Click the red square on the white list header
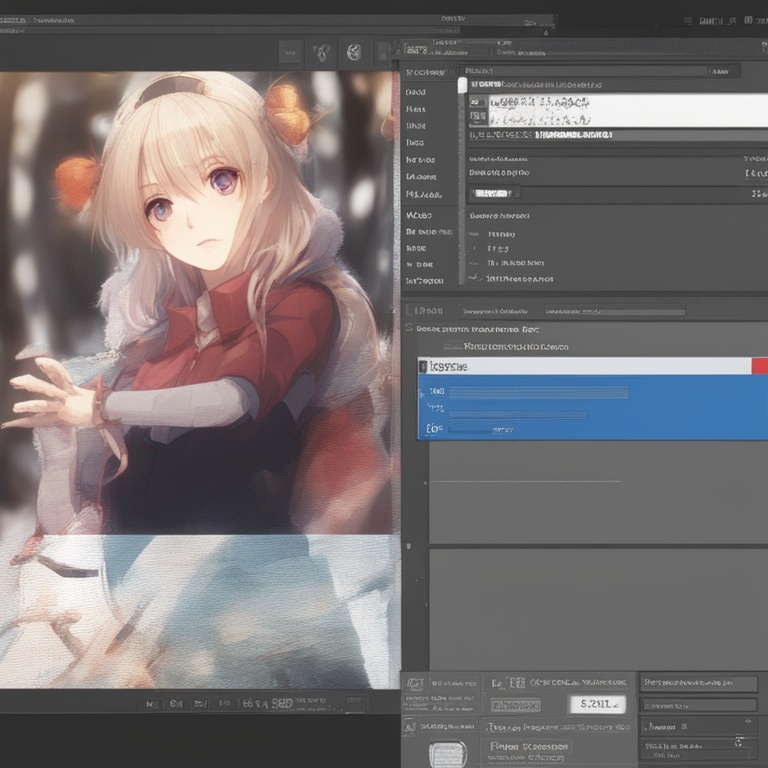 click(x=760, y=366)
